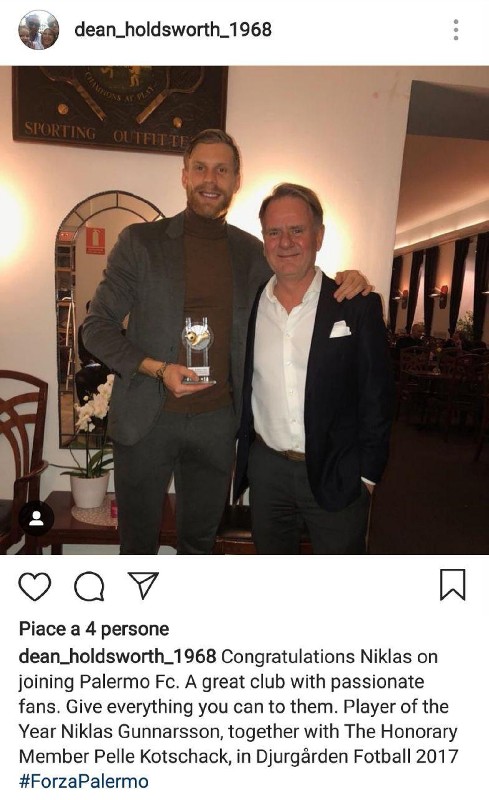
Task: Tap the white orchid plant in photo
Action: [x=92, y=441]
